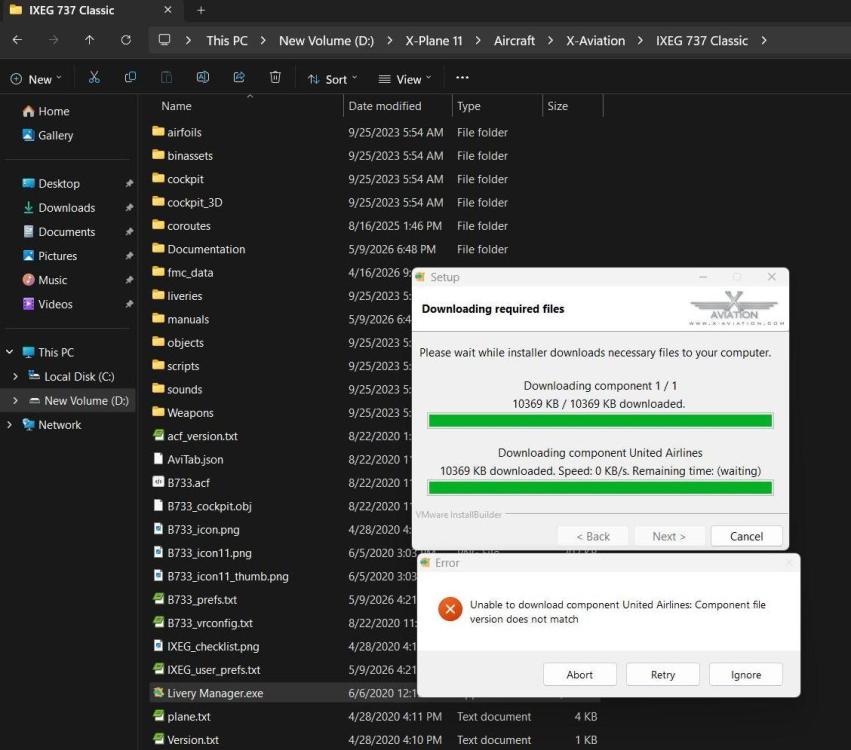Open a new tab with plus button

click(201, 10)
